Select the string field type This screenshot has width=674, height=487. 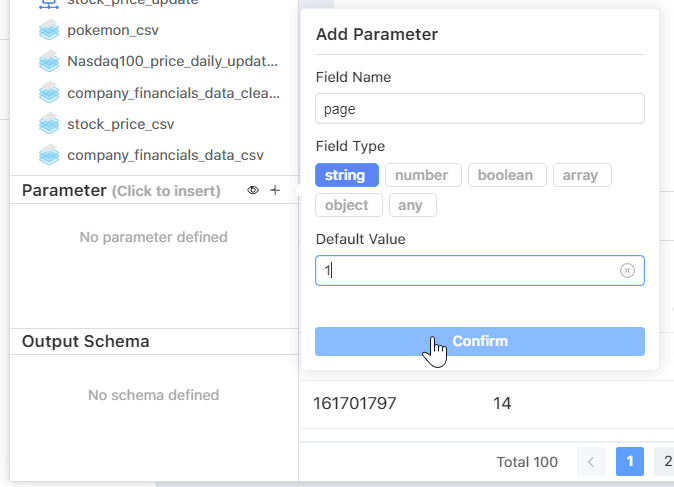pyautogui.click(x=346, y=175)
